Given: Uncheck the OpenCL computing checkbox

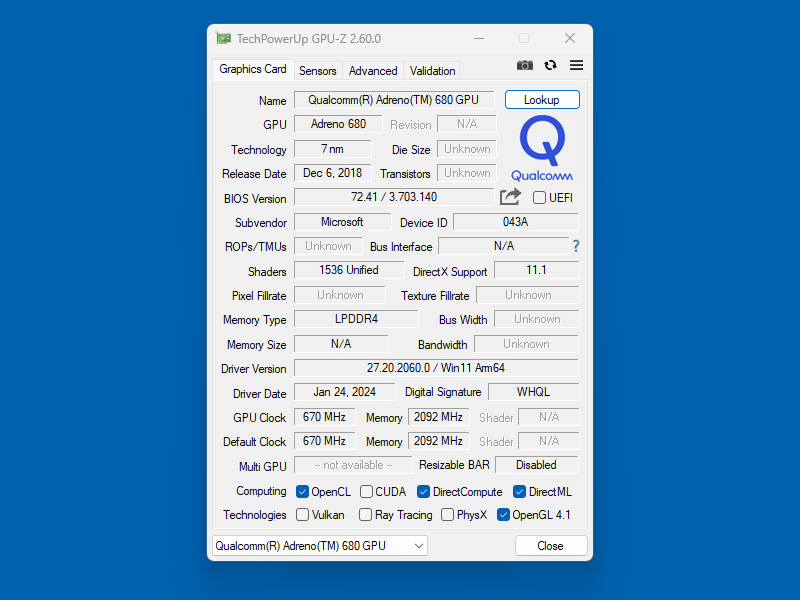Looking at the screenshot, I should pos(303,491).
